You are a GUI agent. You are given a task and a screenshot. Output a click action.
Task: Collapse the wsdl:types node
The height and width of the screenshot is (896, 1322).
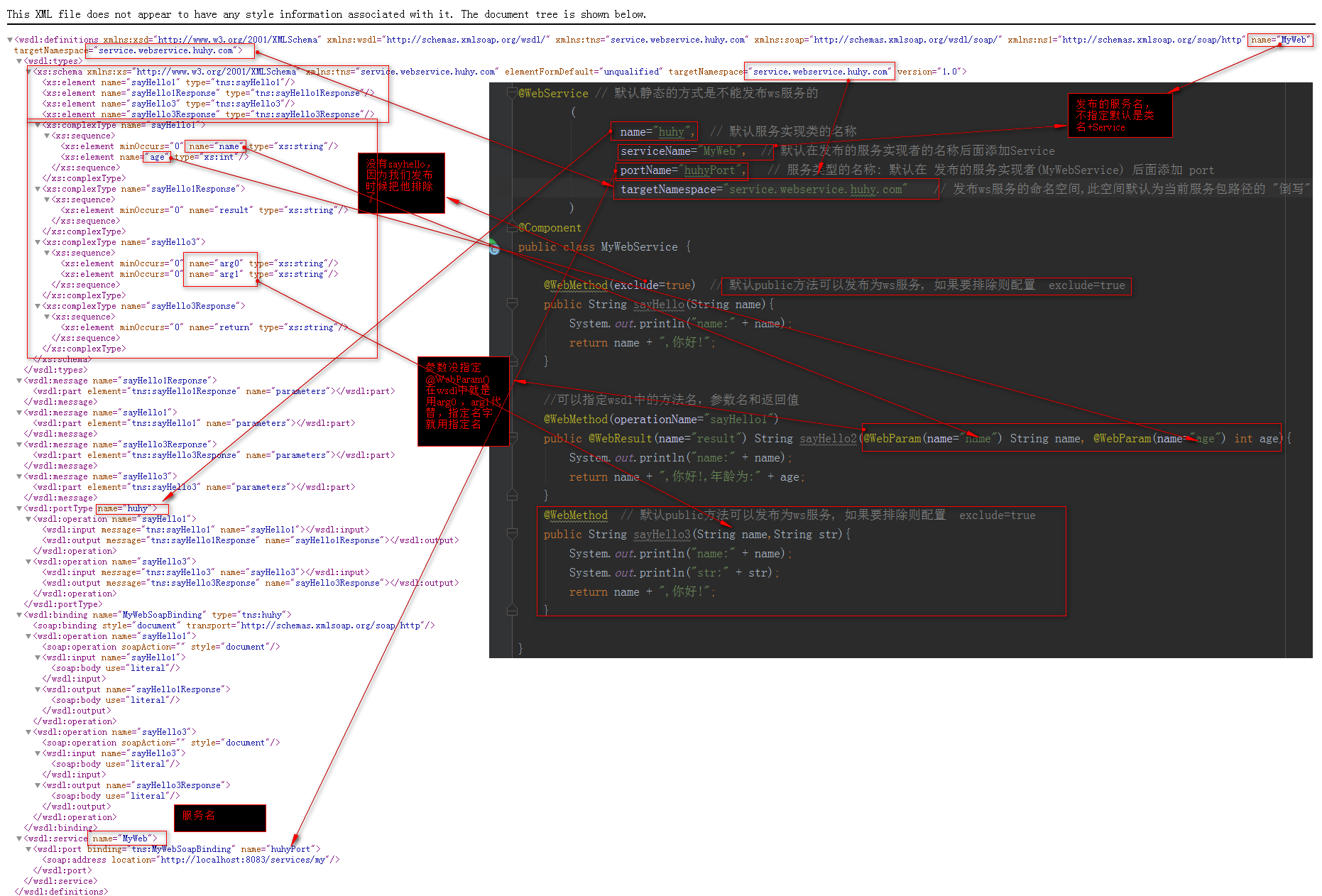(x=19, y=61)
